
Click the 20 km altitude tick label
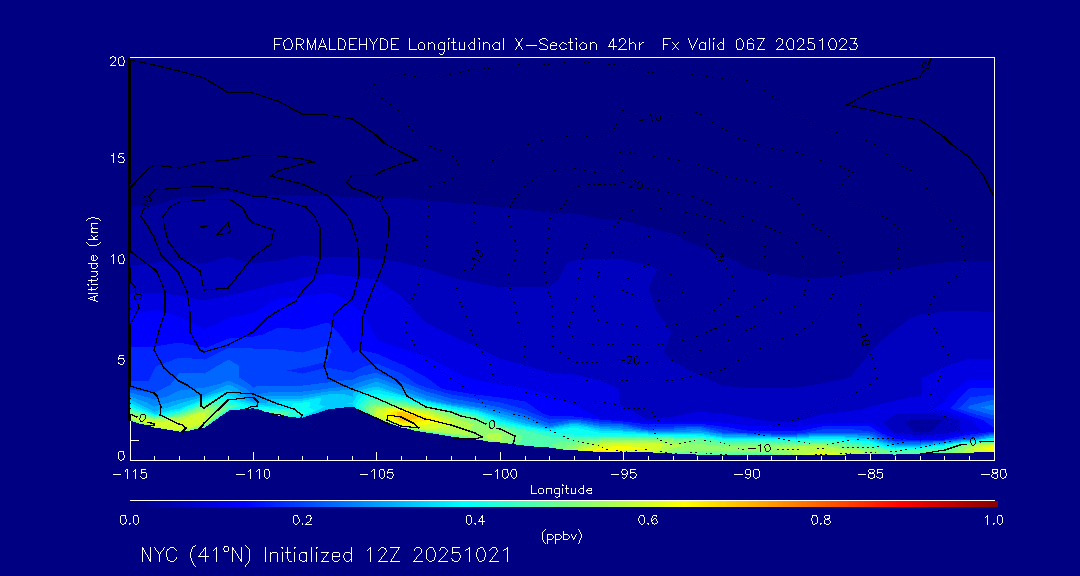(115, 61)
